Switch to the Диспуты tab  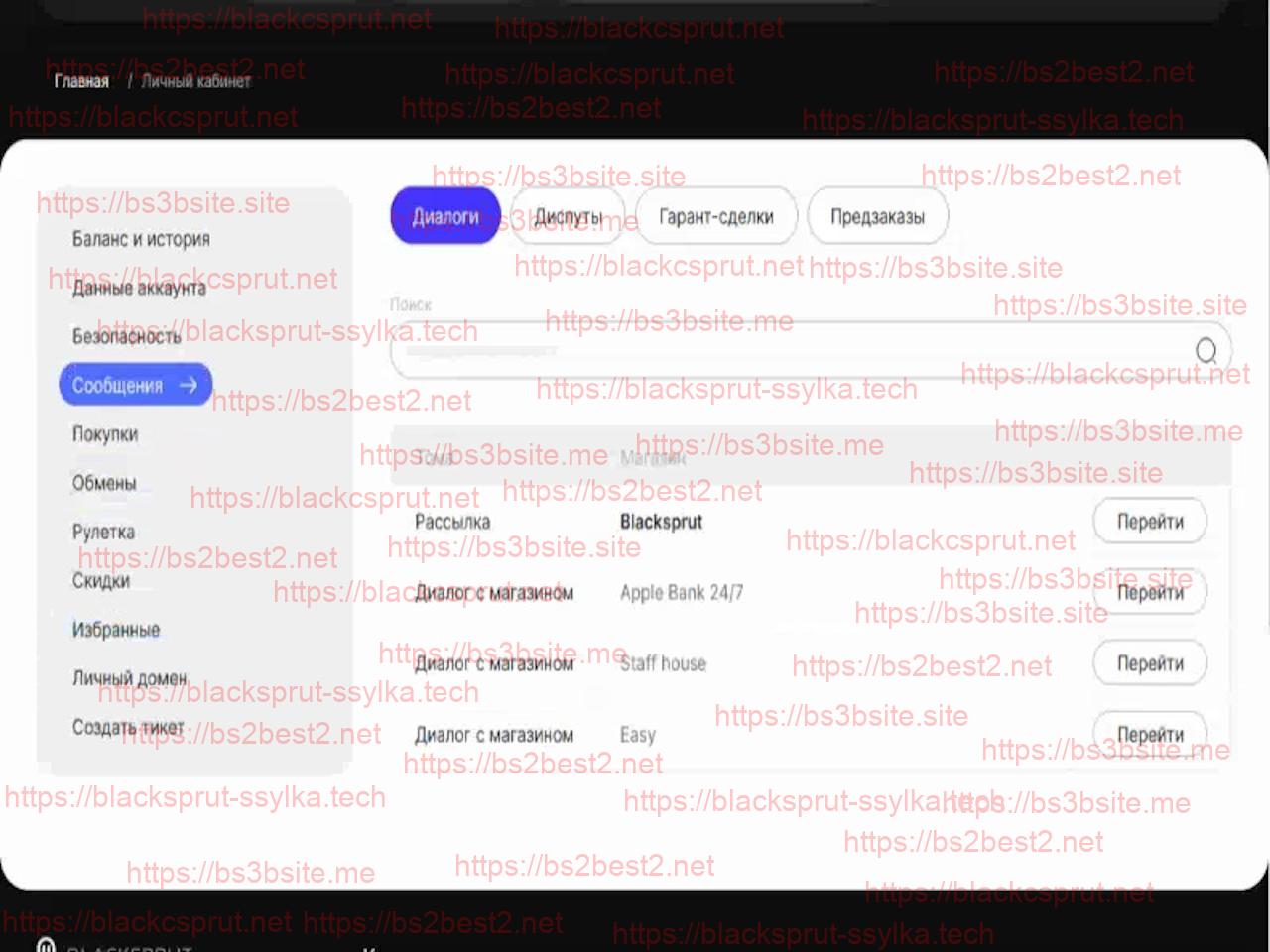(568, 216)
